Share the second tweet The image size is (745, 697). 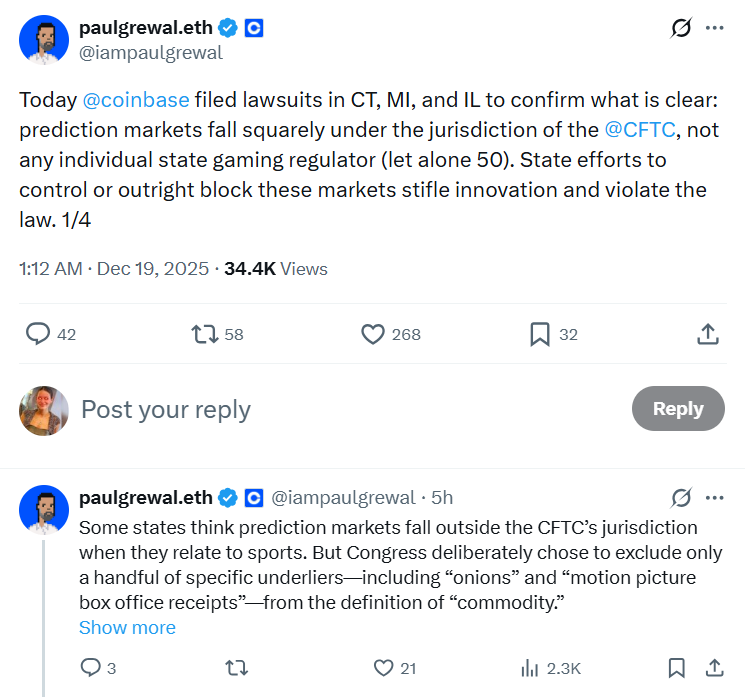click(x=714, y=667)
